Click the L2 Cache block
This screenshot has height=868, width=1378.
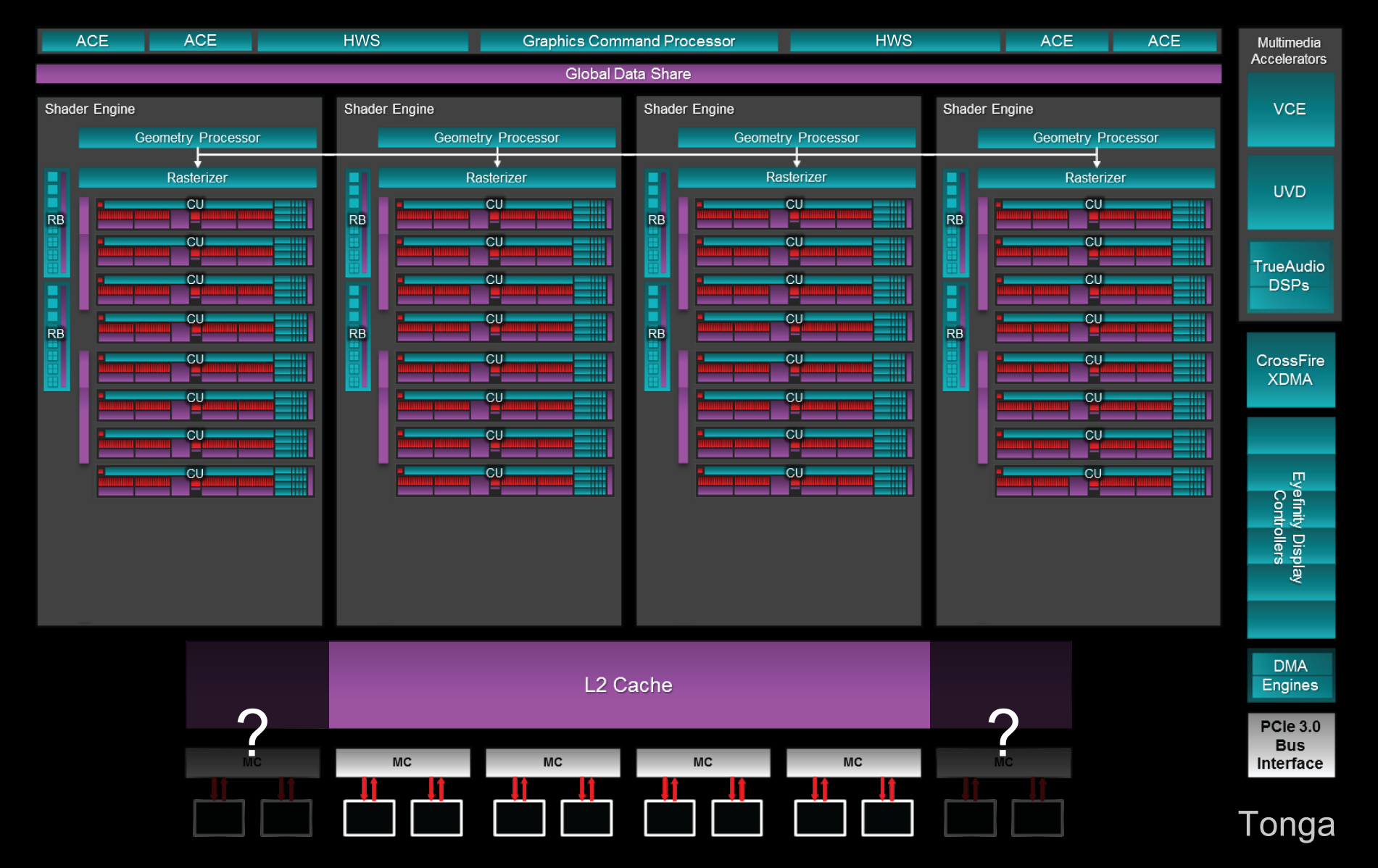[628, 685]
